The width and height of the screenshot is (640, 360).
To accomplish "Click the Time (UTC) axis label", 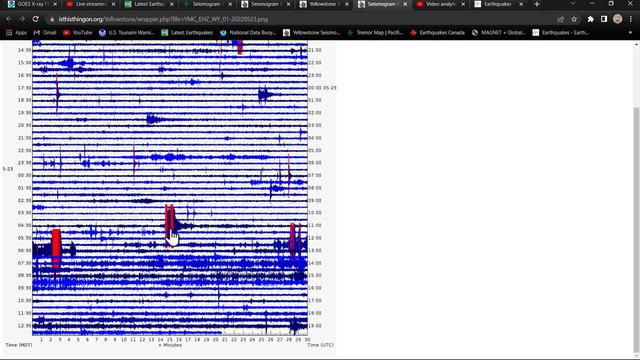I will pyautogui.click(x=320, y=345).
